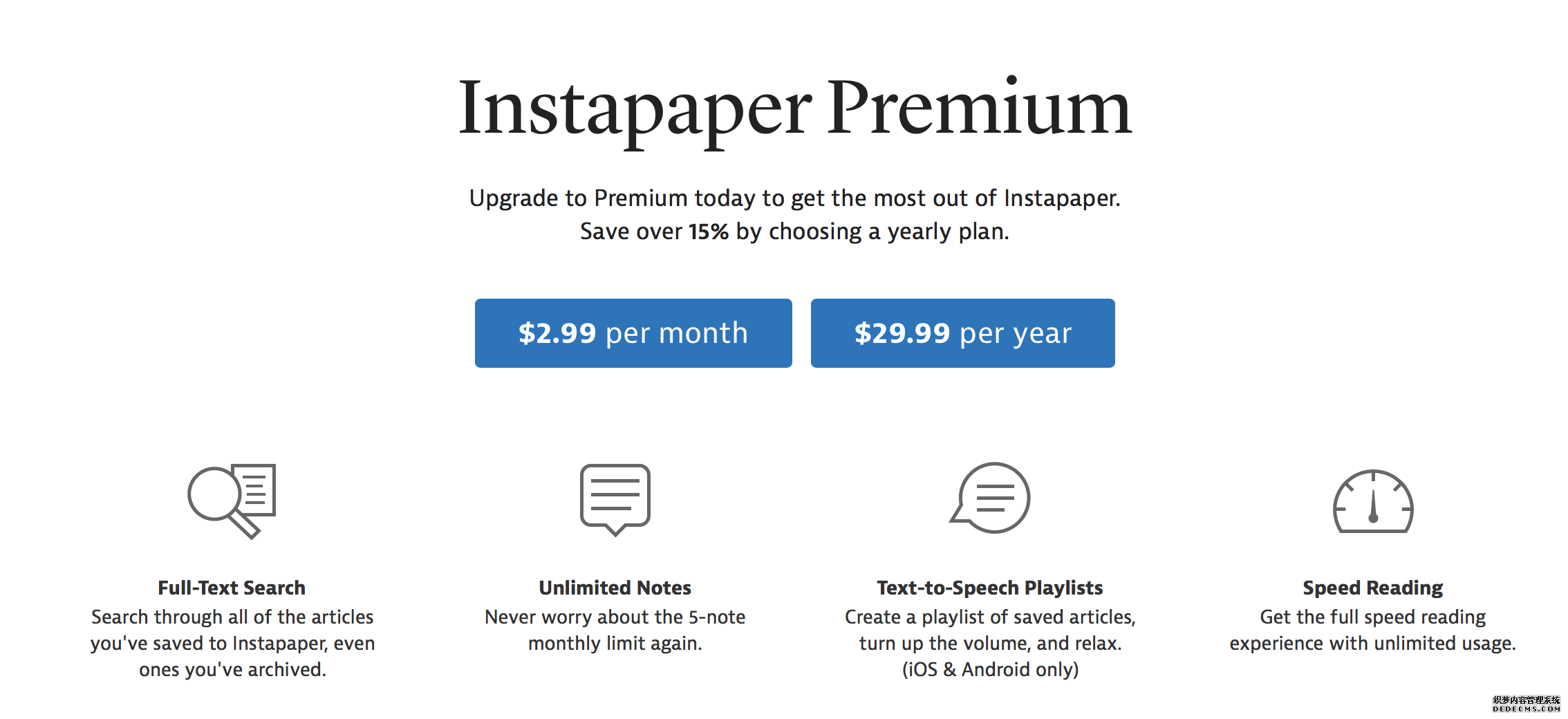
Task: Click the Instapaper Premium page title
Action: point(795,111)
